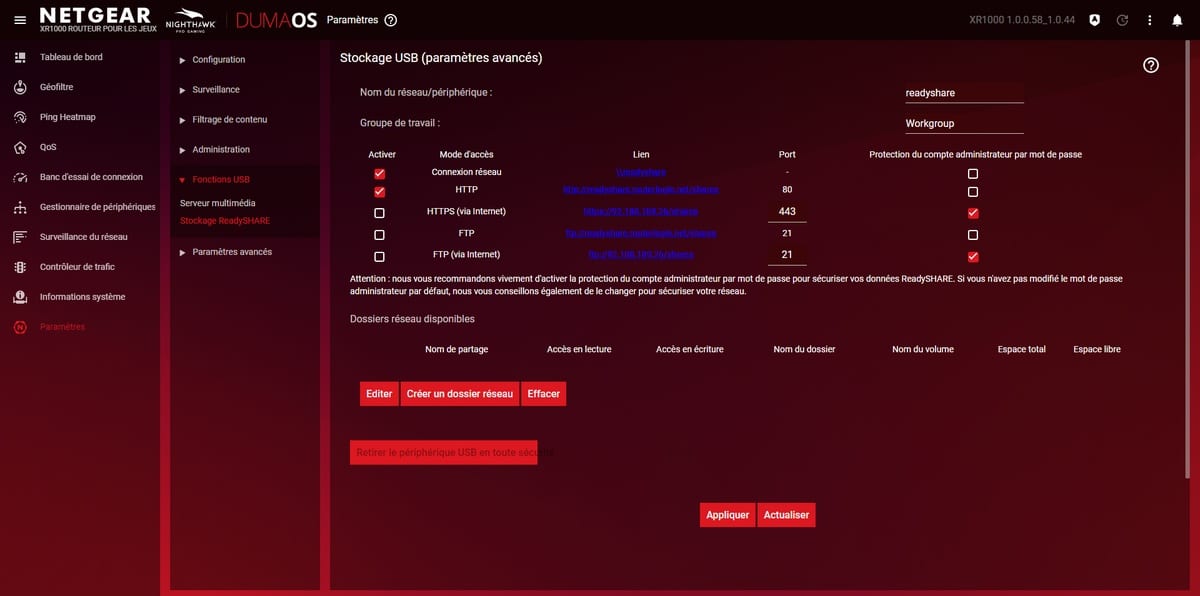Click the Géofiltre sidebar icon

[x=20, y=87]
